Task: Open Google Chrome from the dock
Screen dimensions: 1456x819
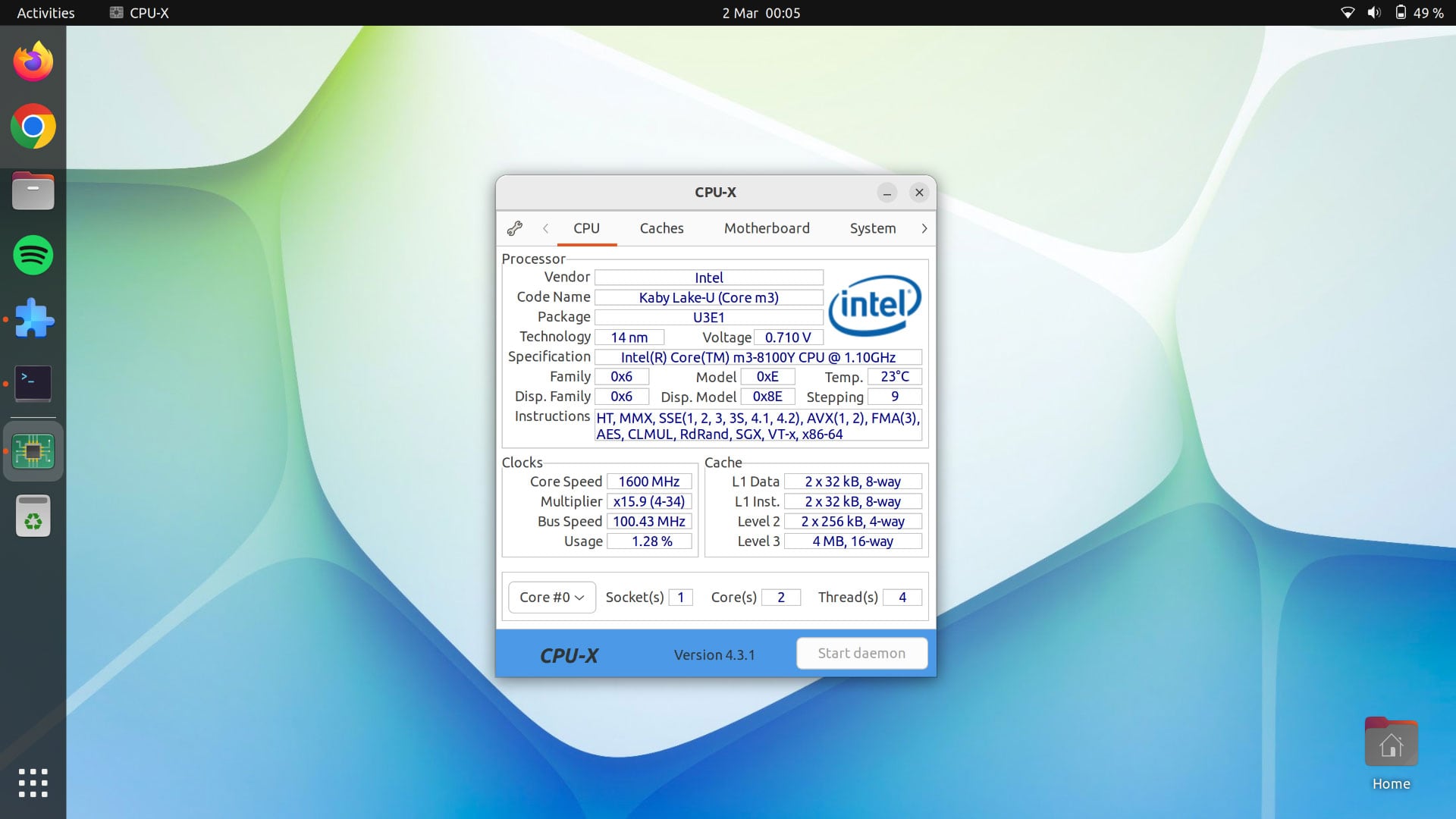Action: tap(33, 127)
